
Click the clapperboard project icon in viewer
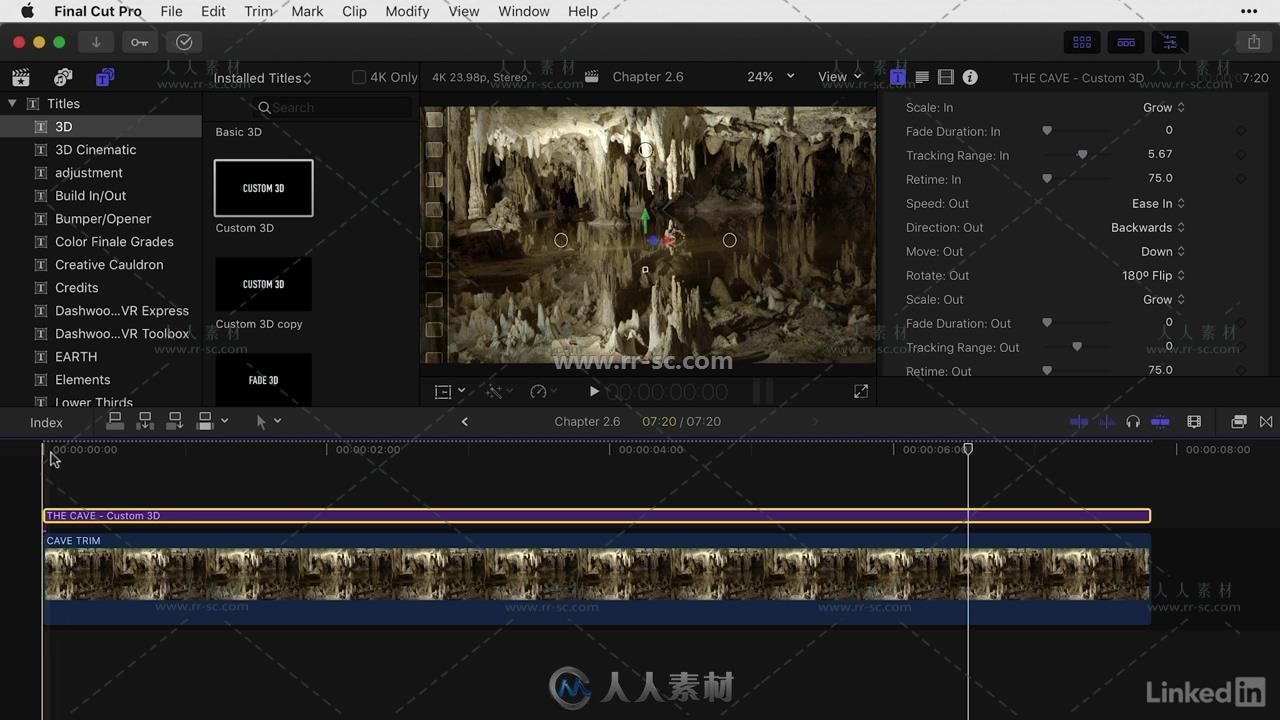click(592, 77)
